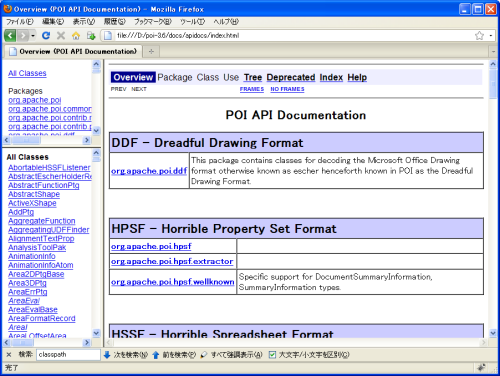
Task: Click classes frame scroll up arrow
Action: coord(96,153)
